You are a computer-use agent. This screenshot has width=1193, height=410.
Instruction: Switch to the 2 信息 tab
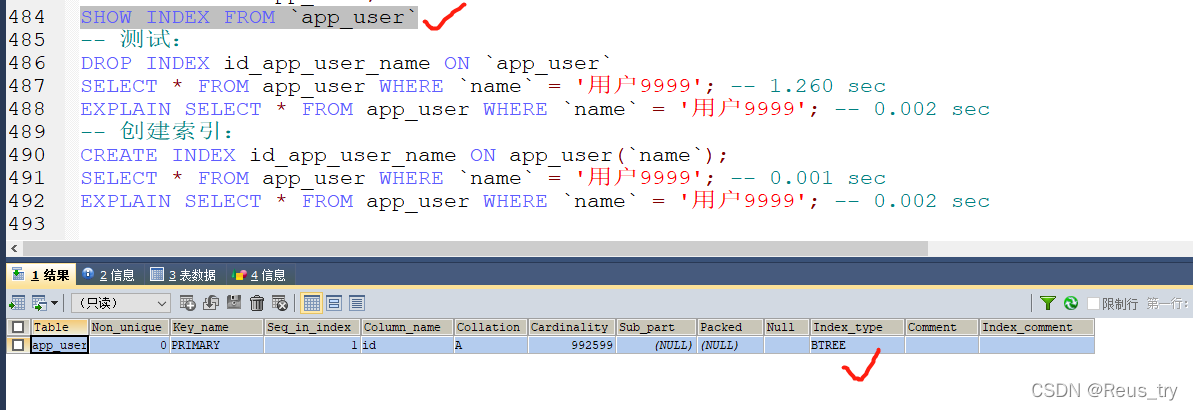pos(108,275)
